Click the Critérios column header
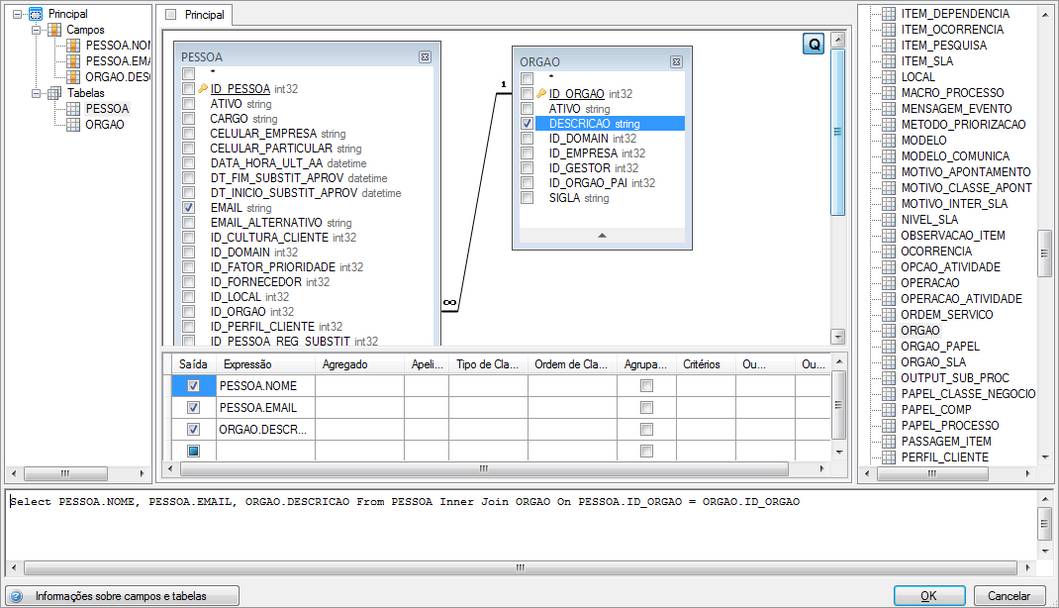 [x=706, y=364]
